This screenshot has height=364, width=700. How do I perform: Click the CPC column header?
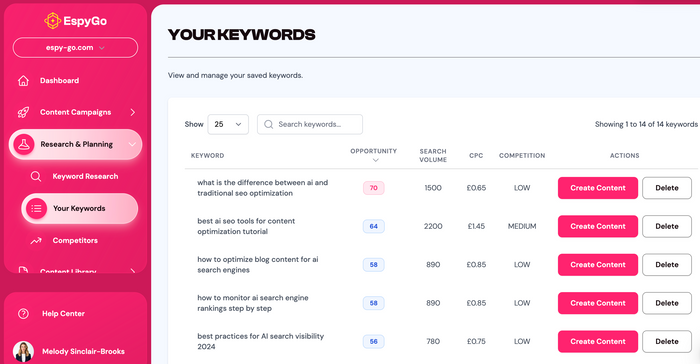tap(476, 155)
